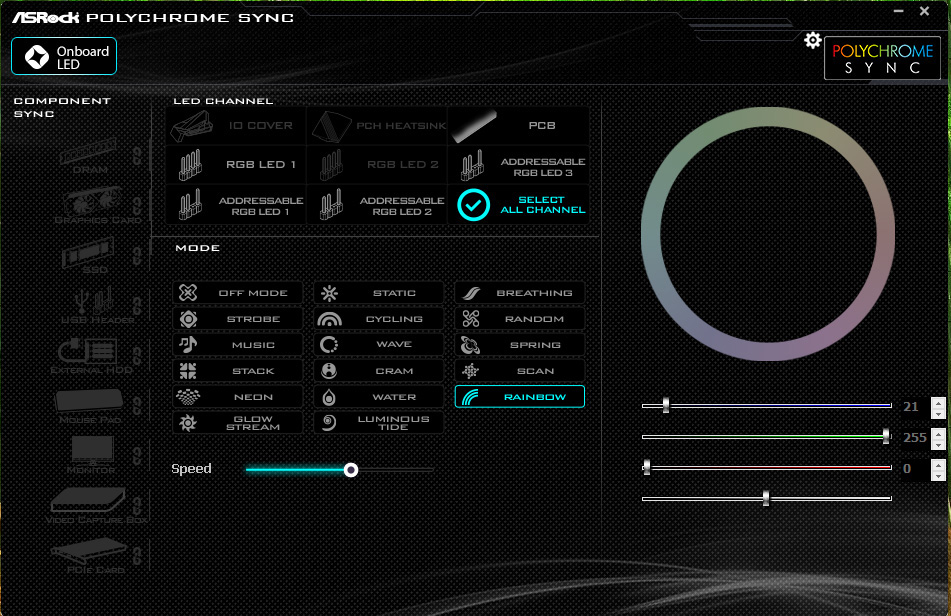The width and height of the screenshot is (951, 616).
Task: Select the Cram lighting mode
Action: point(378,371)
